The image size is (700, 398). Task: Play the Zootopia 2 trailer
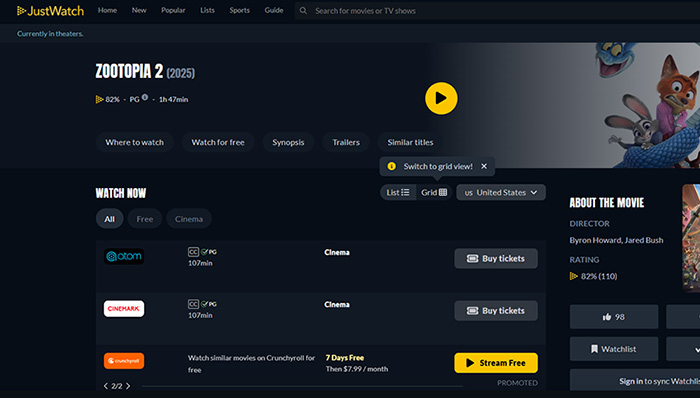[x=441, y=98]
